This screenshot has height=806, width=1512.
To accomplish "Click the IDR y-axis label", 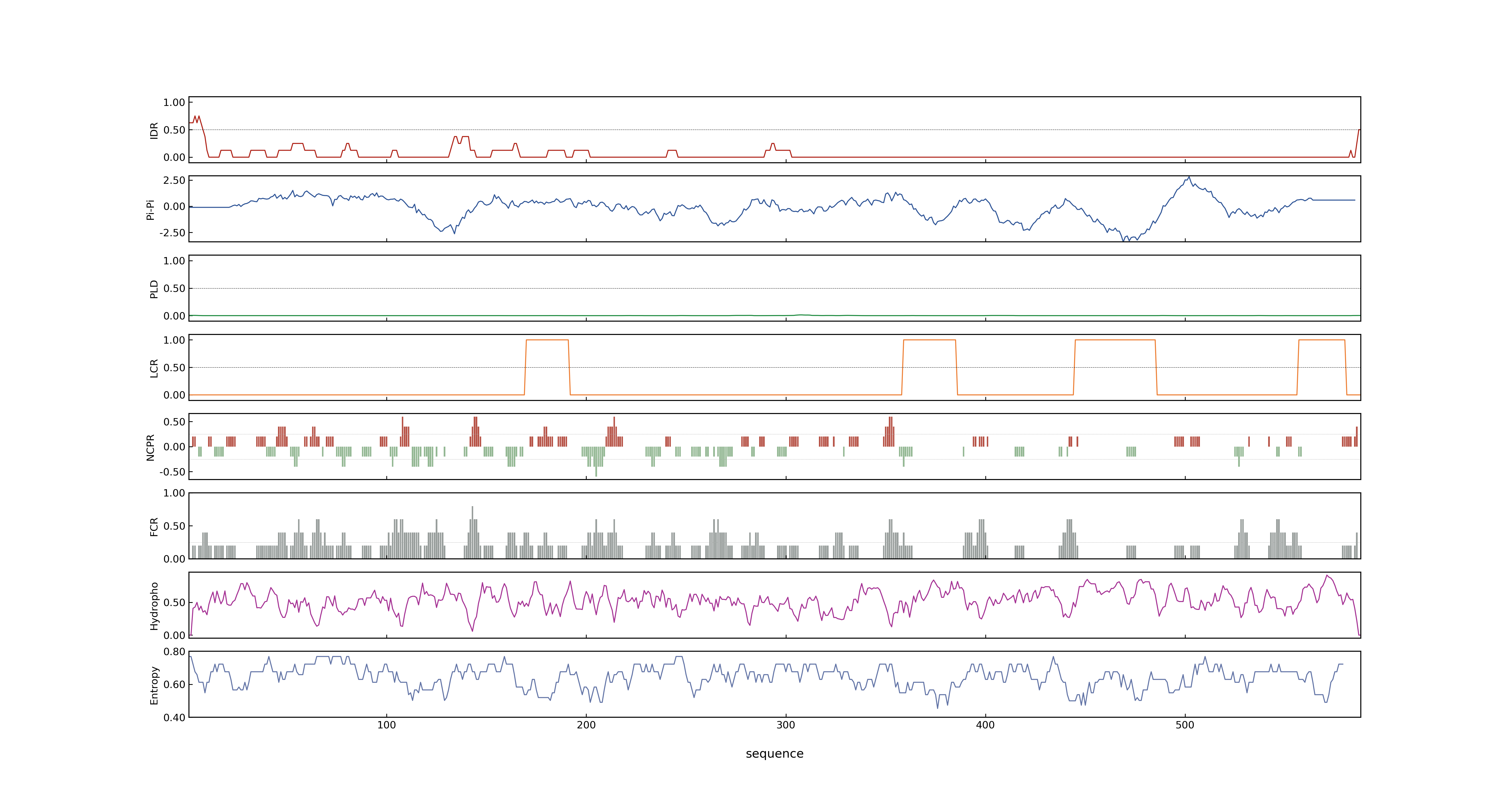I will point(154,130).
